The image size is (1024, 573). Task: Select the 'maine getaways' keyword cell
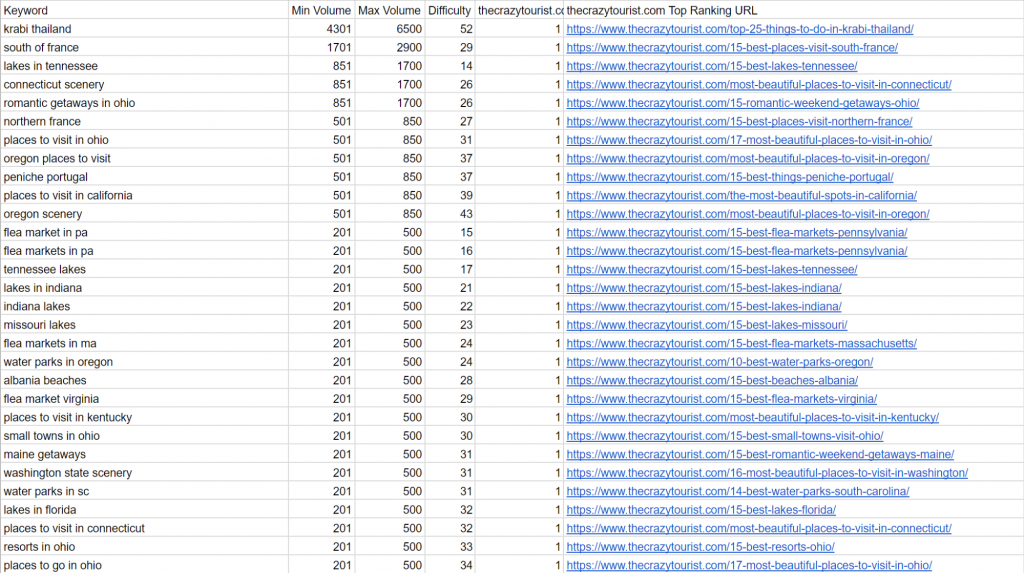click(x=144, y=455)
